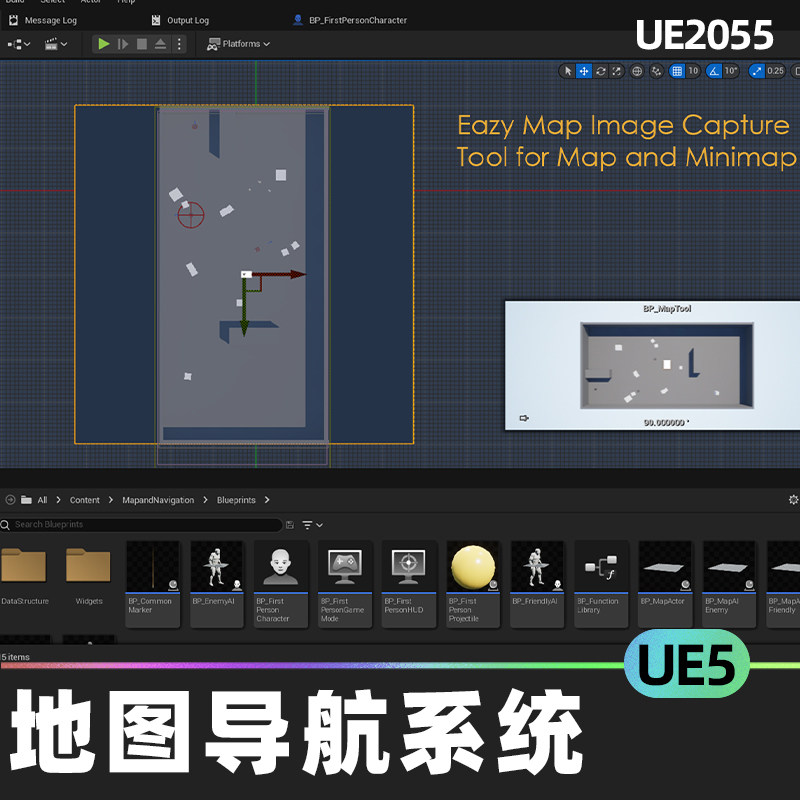
Task: Open the Output Log panel
Action: [182, 20]
